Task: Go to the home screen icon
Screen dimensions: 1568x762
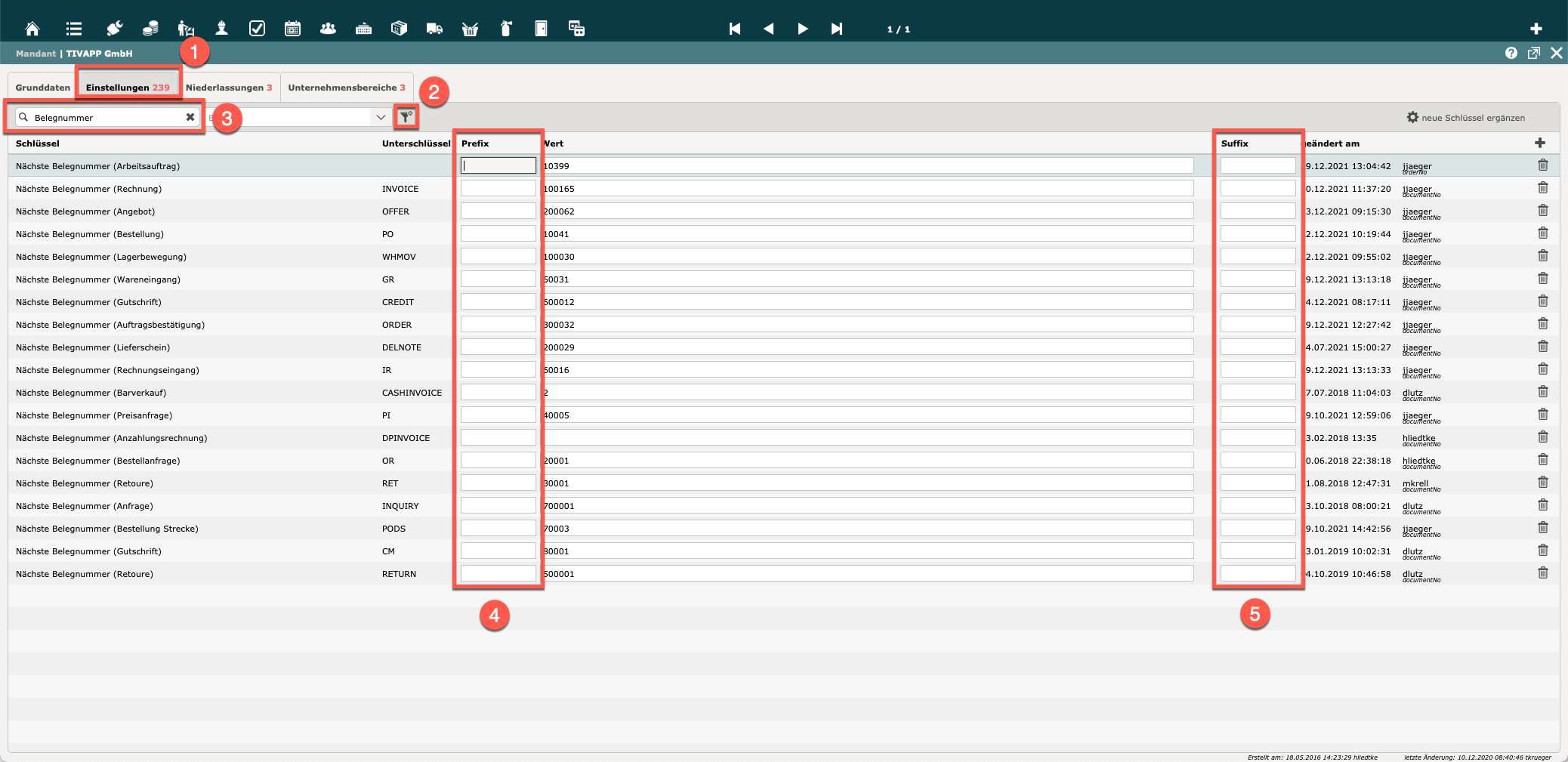Action: (x=32, y=29)
